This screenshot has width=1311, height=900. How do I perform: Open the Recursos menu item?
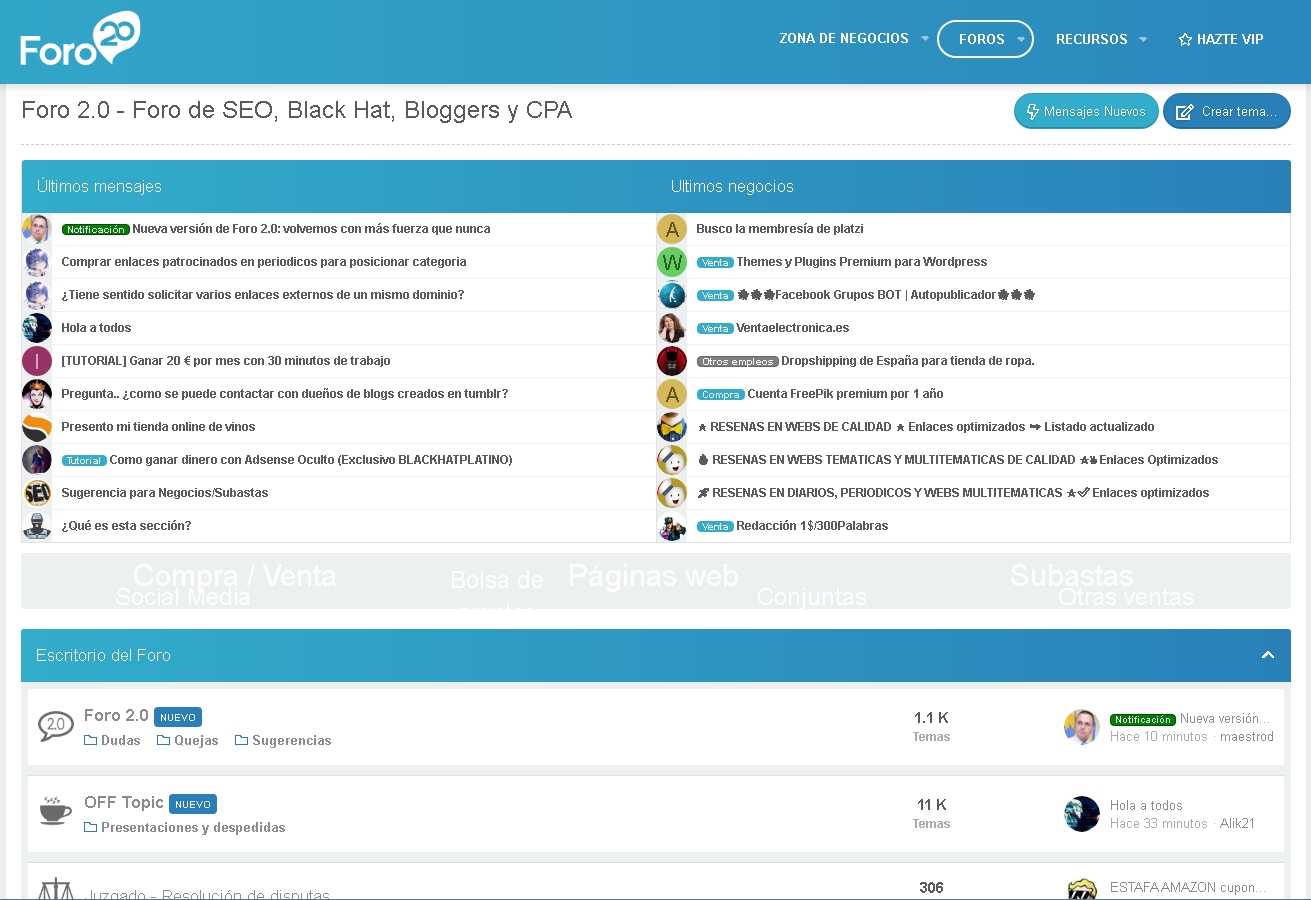1091,40
